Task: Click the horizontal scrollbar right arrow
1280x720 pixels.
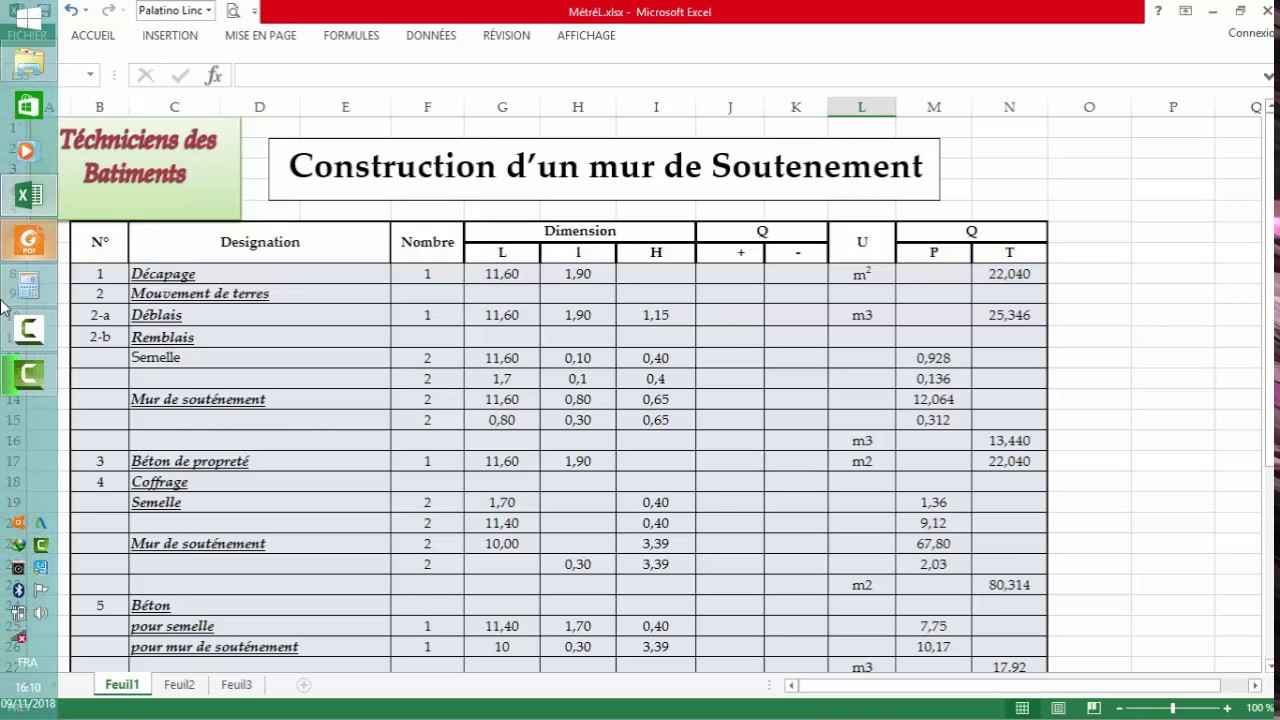Action: [x=1255, y=685]
